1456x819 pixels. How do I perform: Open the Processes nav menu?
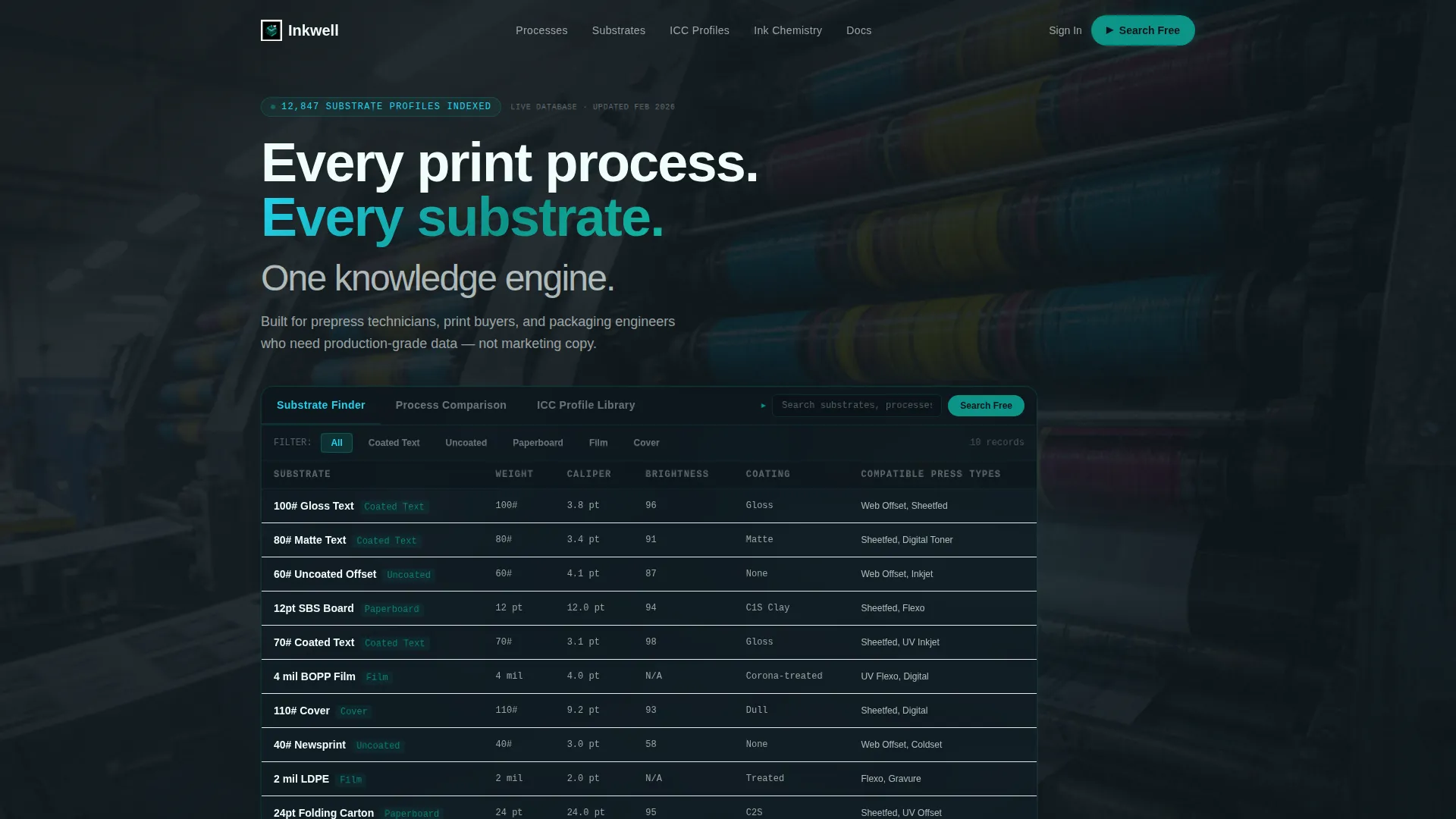[541, 30]
